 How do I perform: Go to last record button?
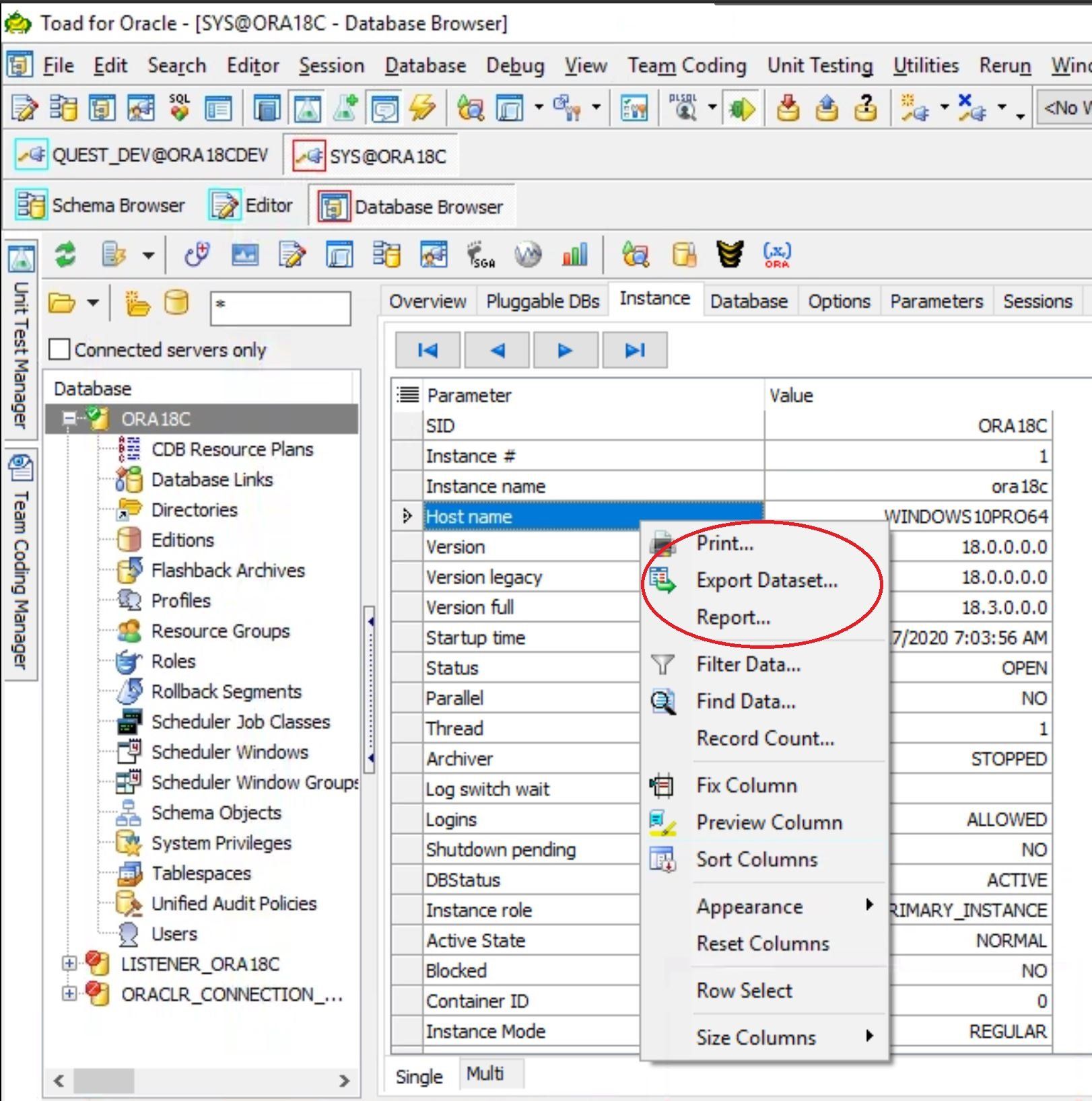(x=635, y=350)
